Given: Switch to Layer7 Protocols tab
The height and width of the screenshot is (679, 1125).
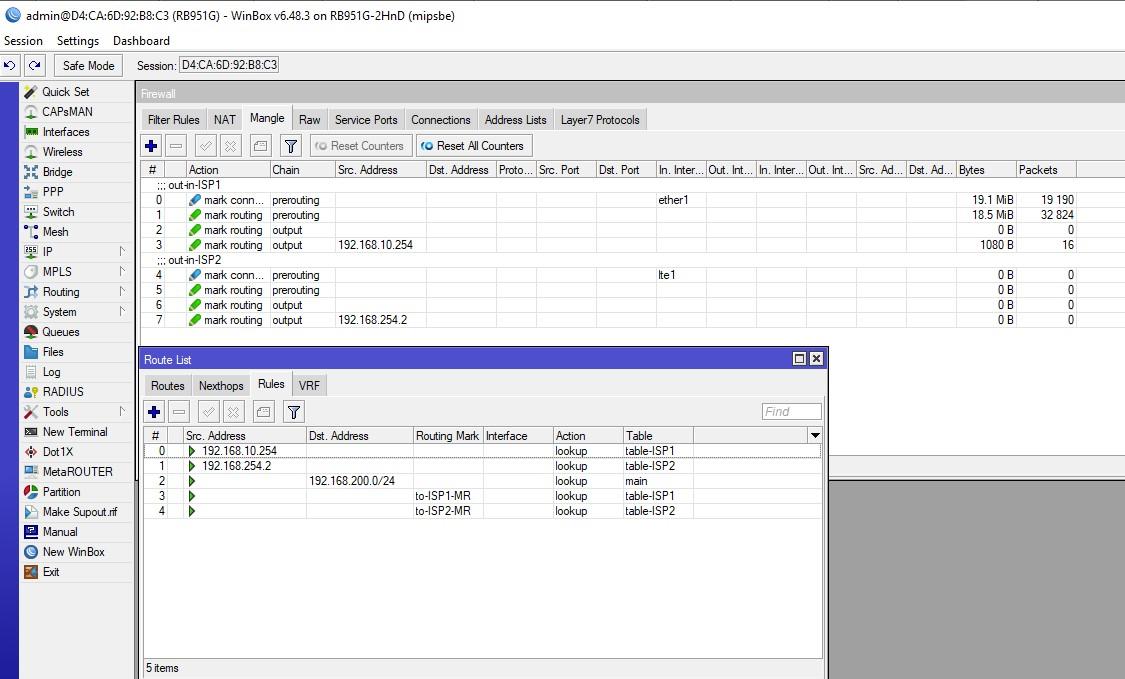Looking at the screenshot, I should click(600, 120).
